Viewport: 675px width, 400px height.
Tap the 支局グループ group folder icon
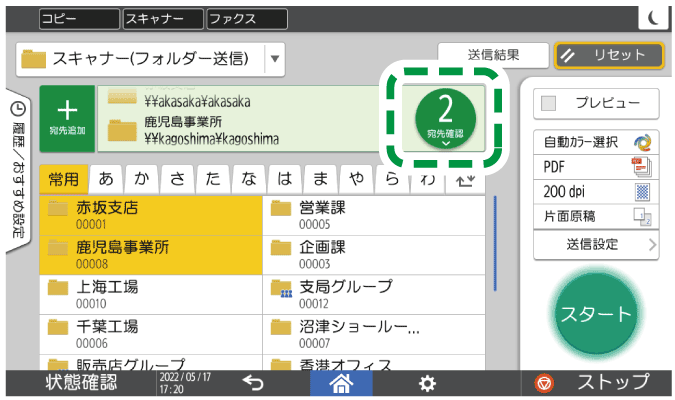tap(281, 288)
